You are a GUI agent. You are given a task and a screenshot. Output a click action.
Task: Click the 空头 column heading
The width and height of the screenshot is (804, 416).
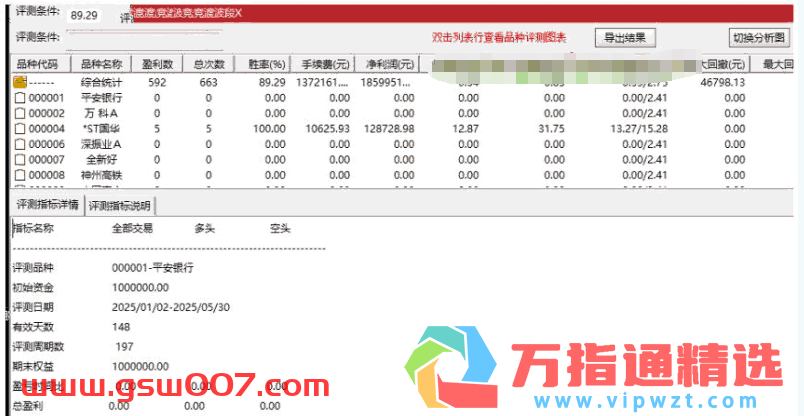[280, 229]
